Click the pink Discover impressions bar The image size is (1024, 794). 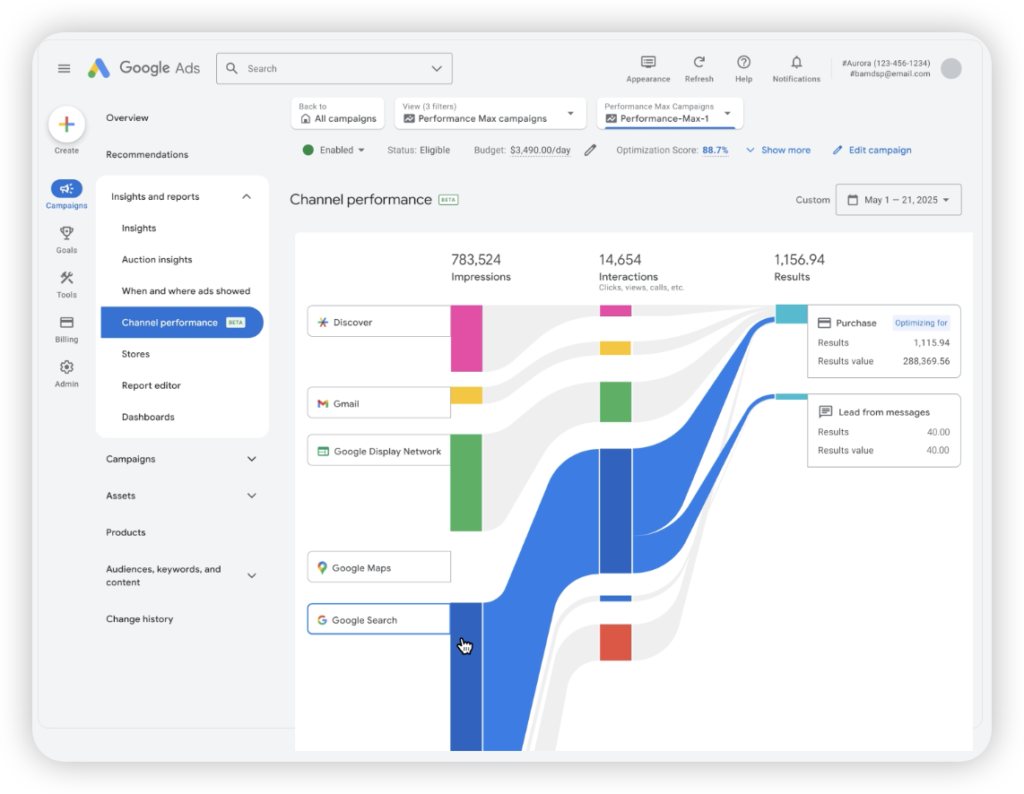tap(466, 338)
